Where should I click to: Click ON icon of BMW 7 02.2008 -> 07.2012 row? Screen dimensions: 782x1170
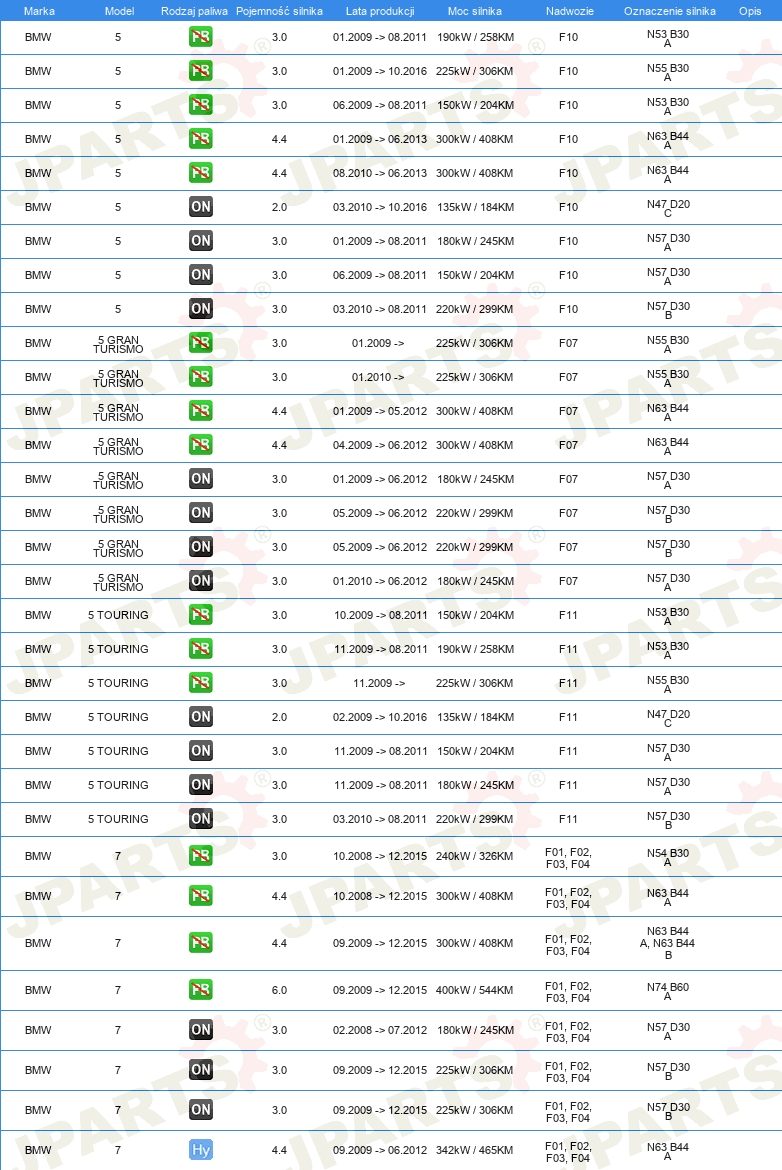click(201, 1030)
